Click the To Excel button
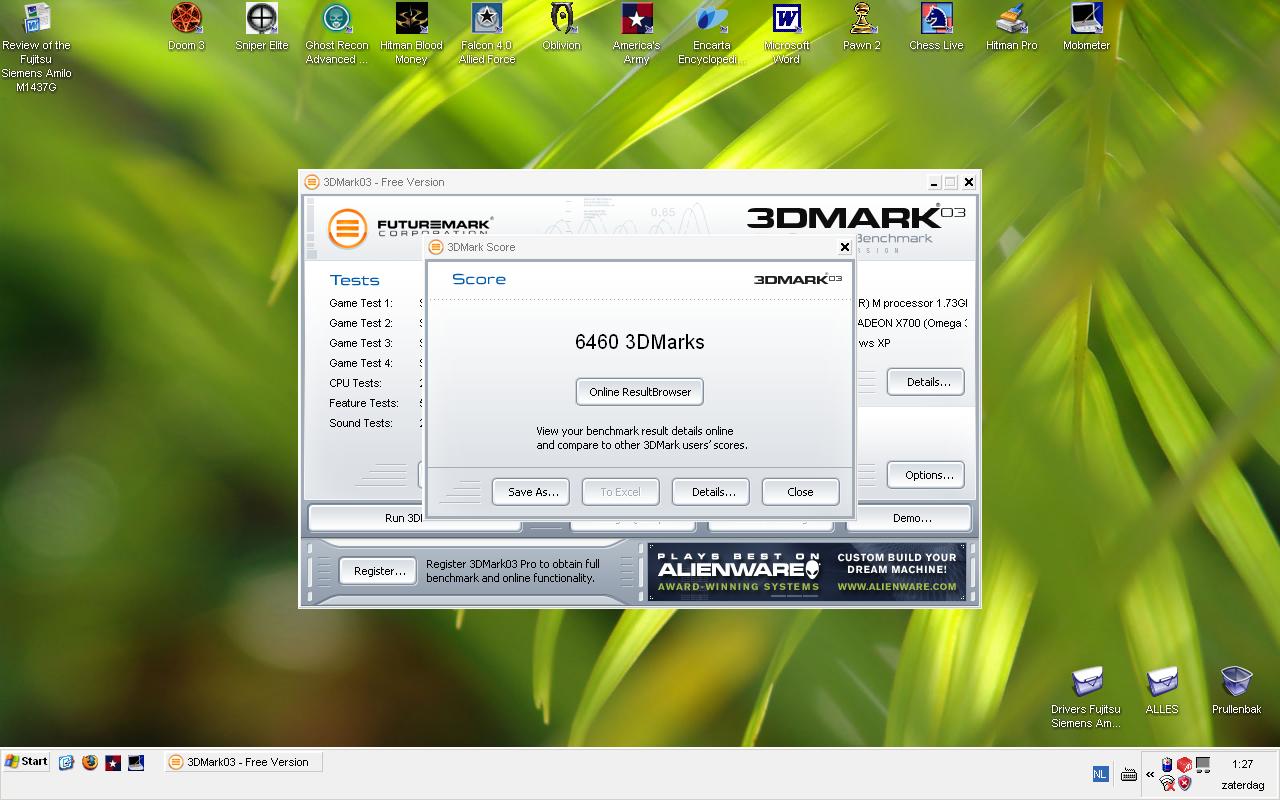The image size is (1280, 800). pyautogui.click(x=620, y=492)
